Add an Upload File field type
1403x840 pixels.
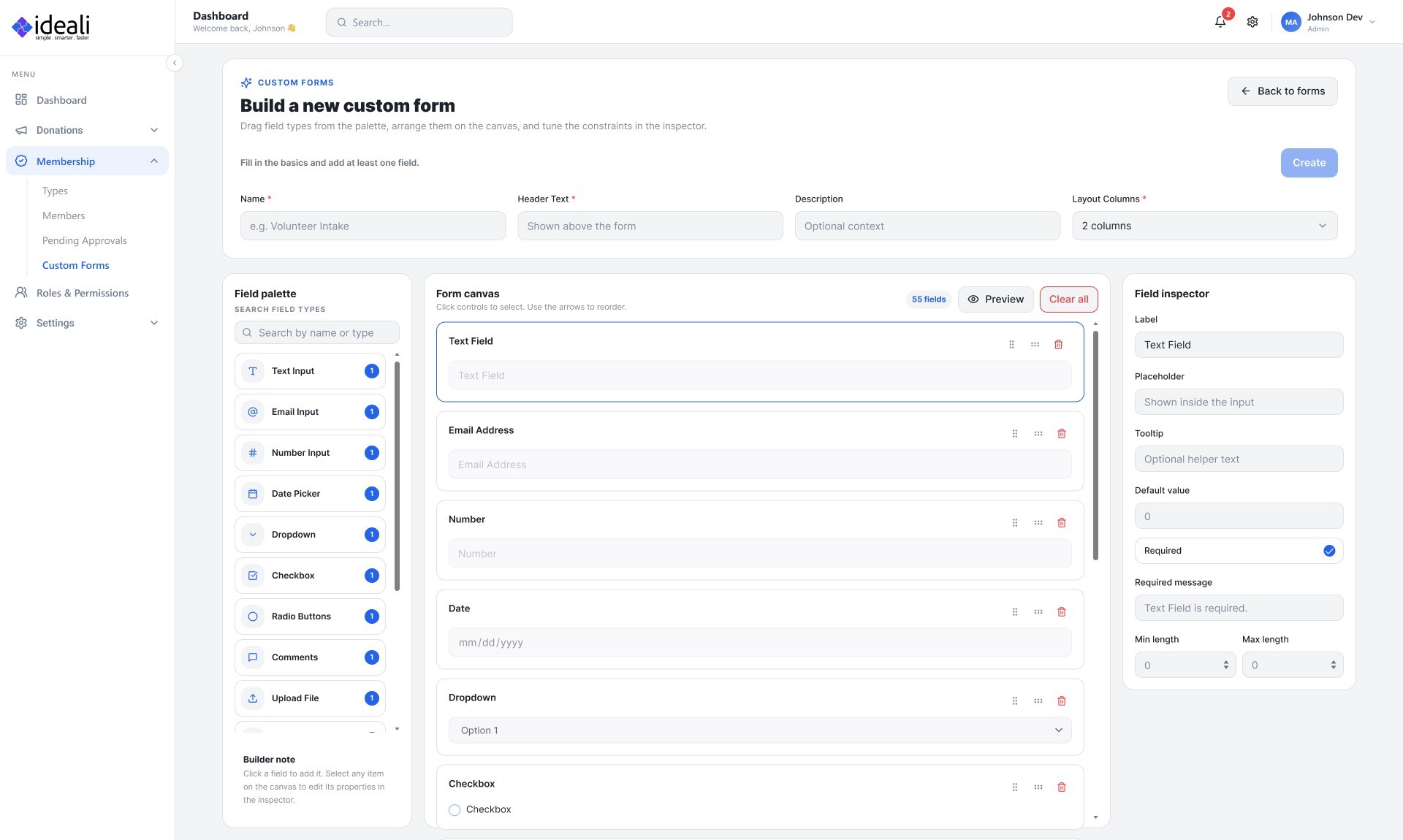(x=310, y=698)
